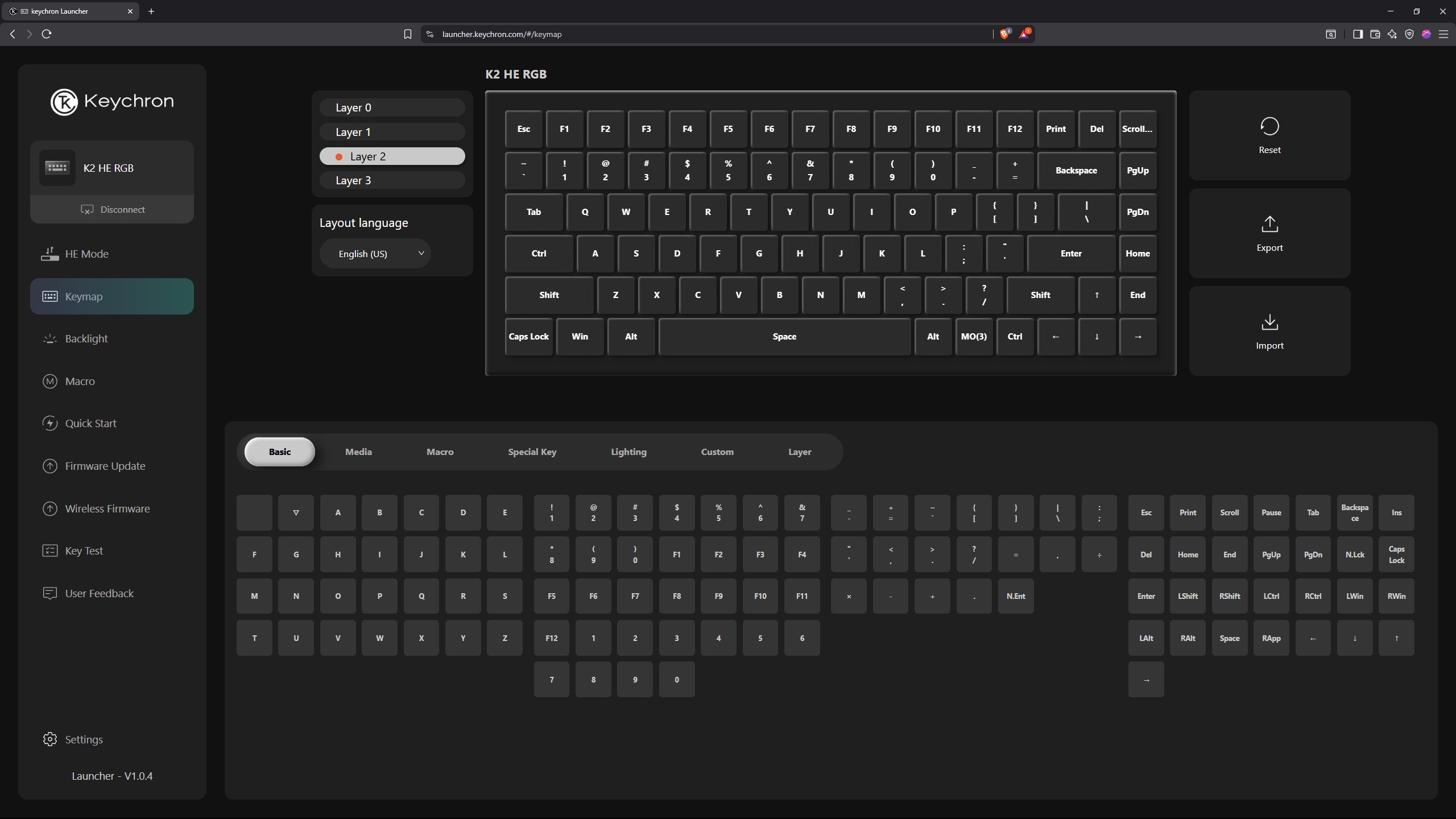Click the dropdown chevron beside English (US)

pos(421,253)
